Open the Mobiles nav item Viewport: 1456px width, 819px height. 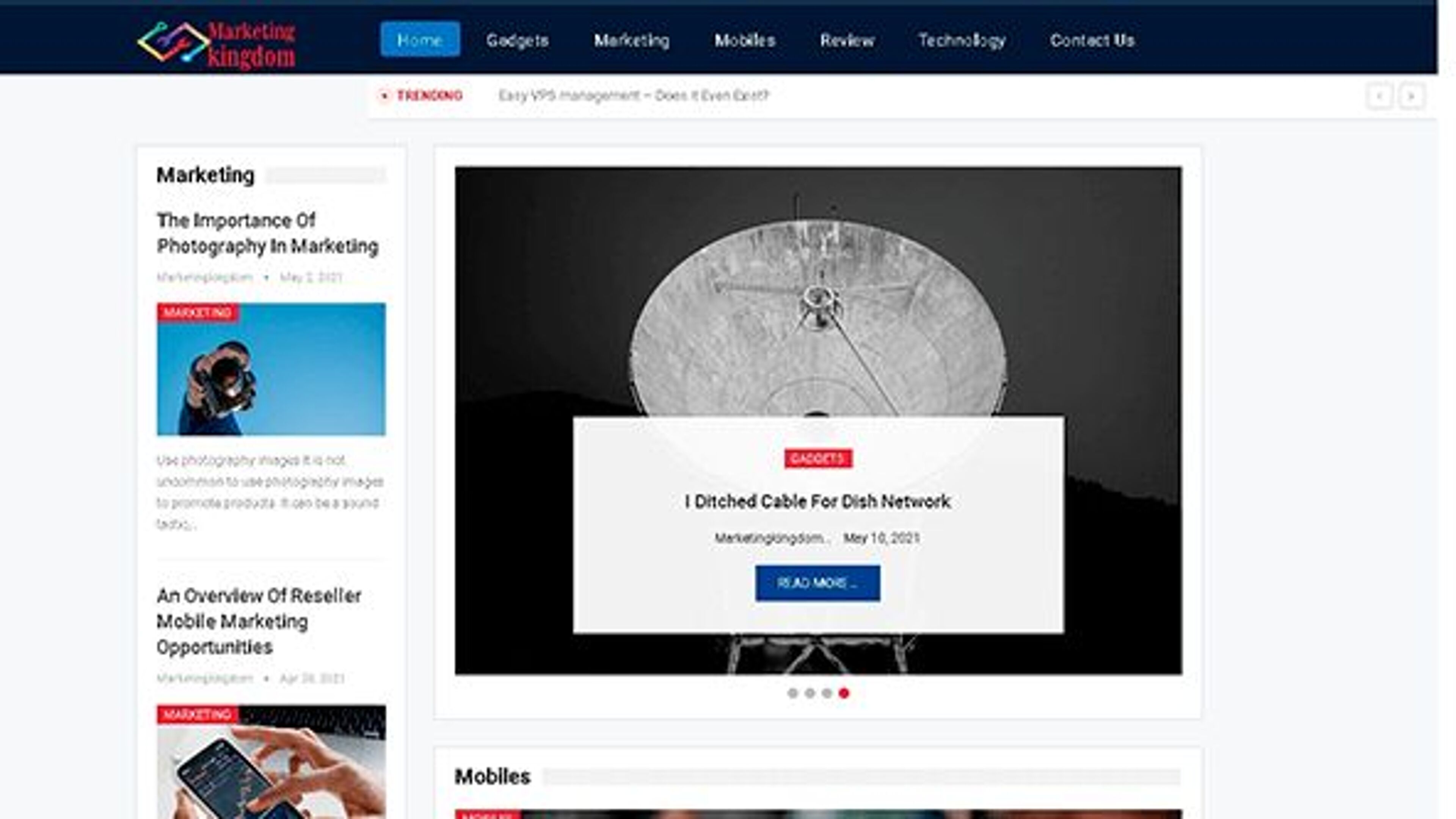pyautogui.click(x=744, y=40)
